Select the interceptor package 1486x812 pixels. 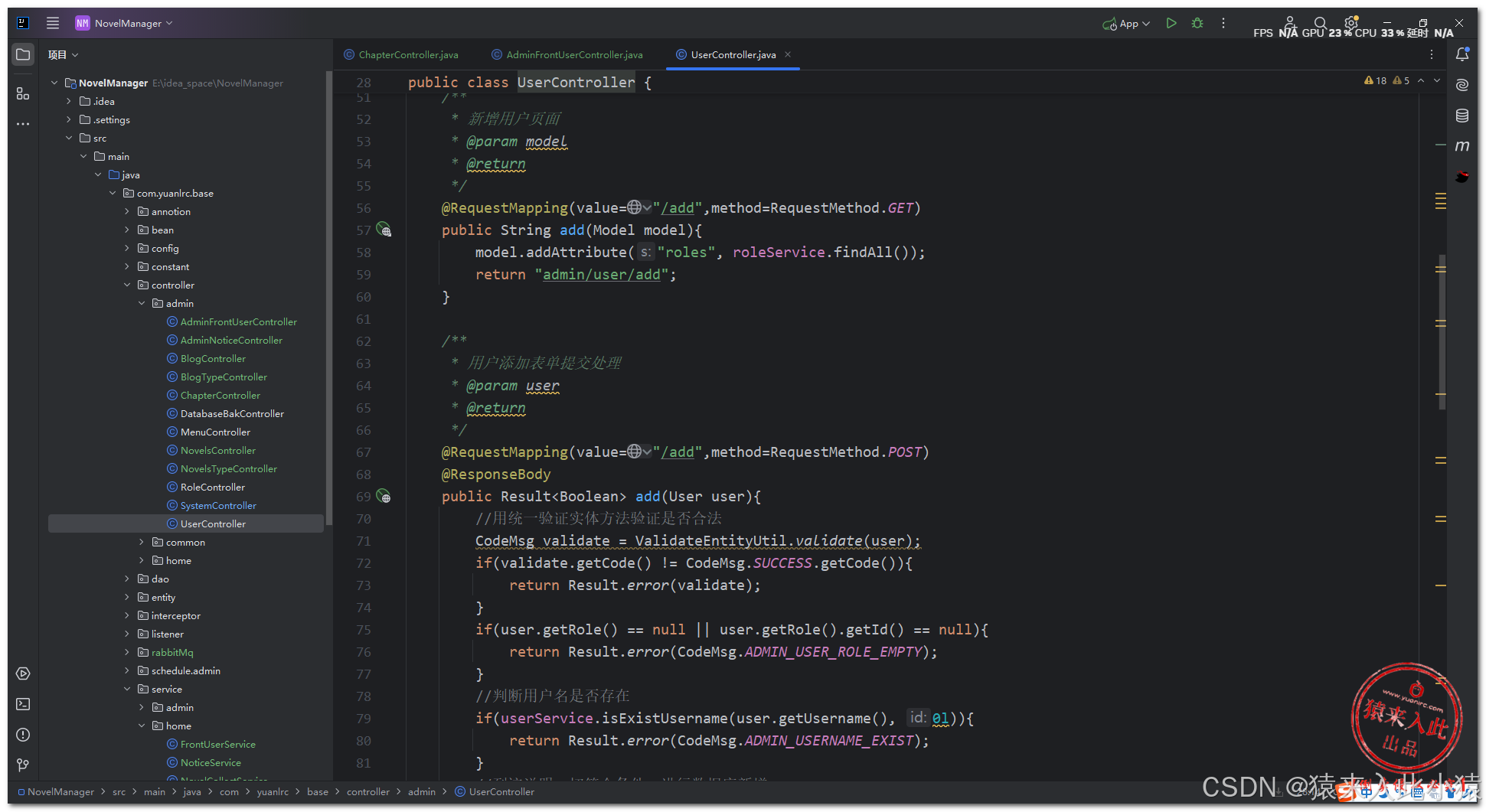tap(175, 615)
